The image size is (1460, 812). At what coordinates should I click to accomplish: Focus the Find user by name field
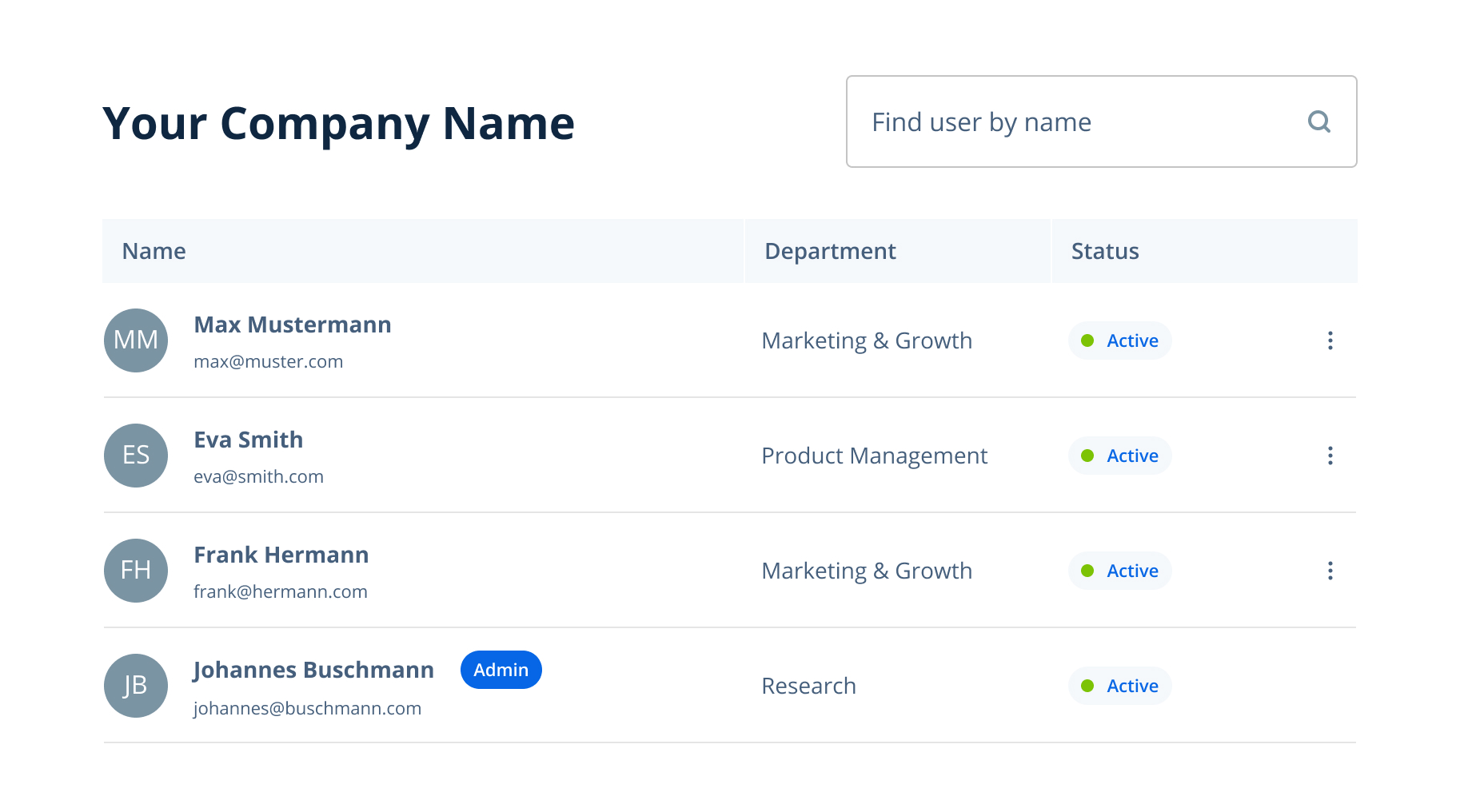pos(1071,121)
